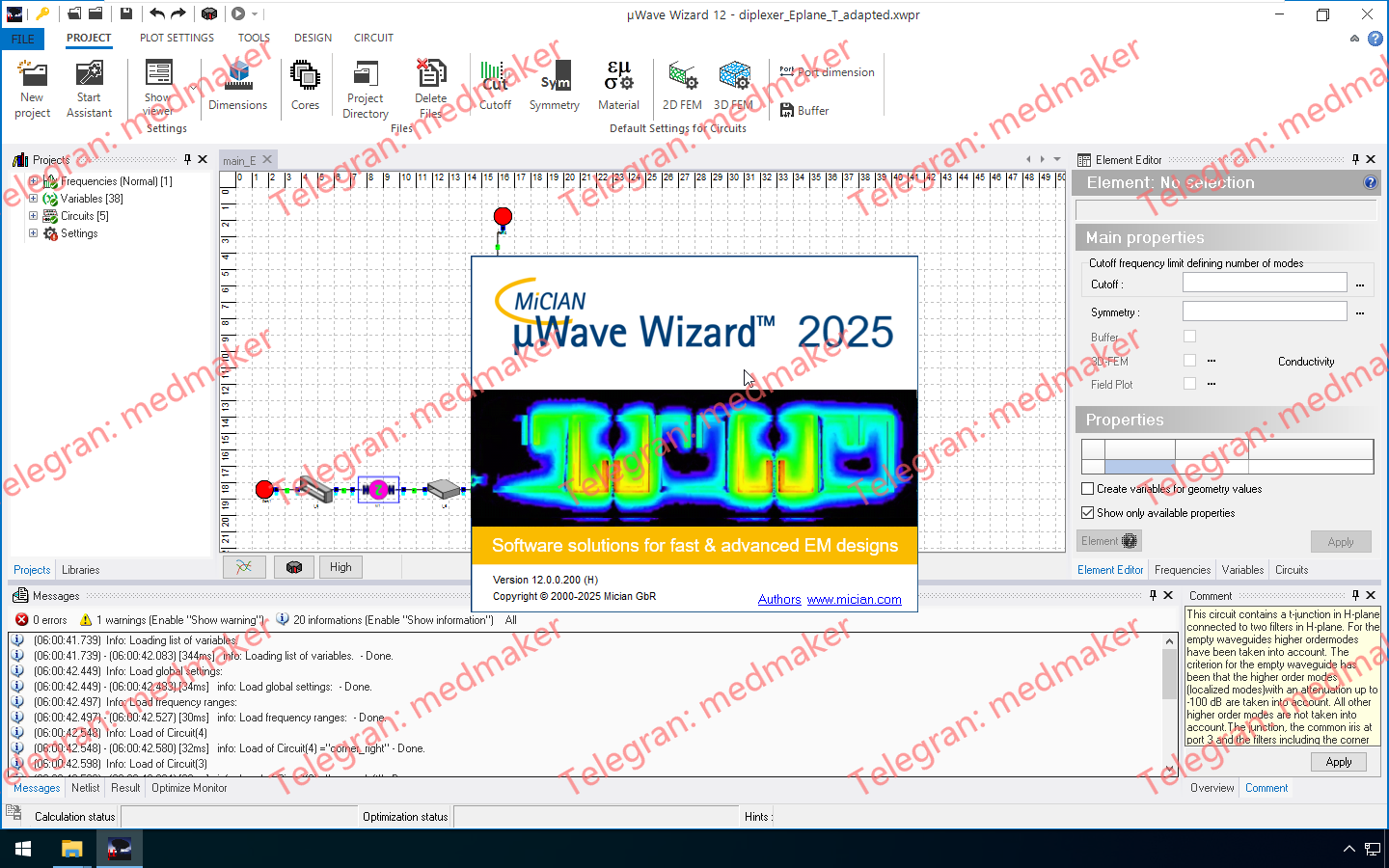Launch the Start Assistant tool
This screenshot has height=868, width=1389.
click(x=89, y=89)
